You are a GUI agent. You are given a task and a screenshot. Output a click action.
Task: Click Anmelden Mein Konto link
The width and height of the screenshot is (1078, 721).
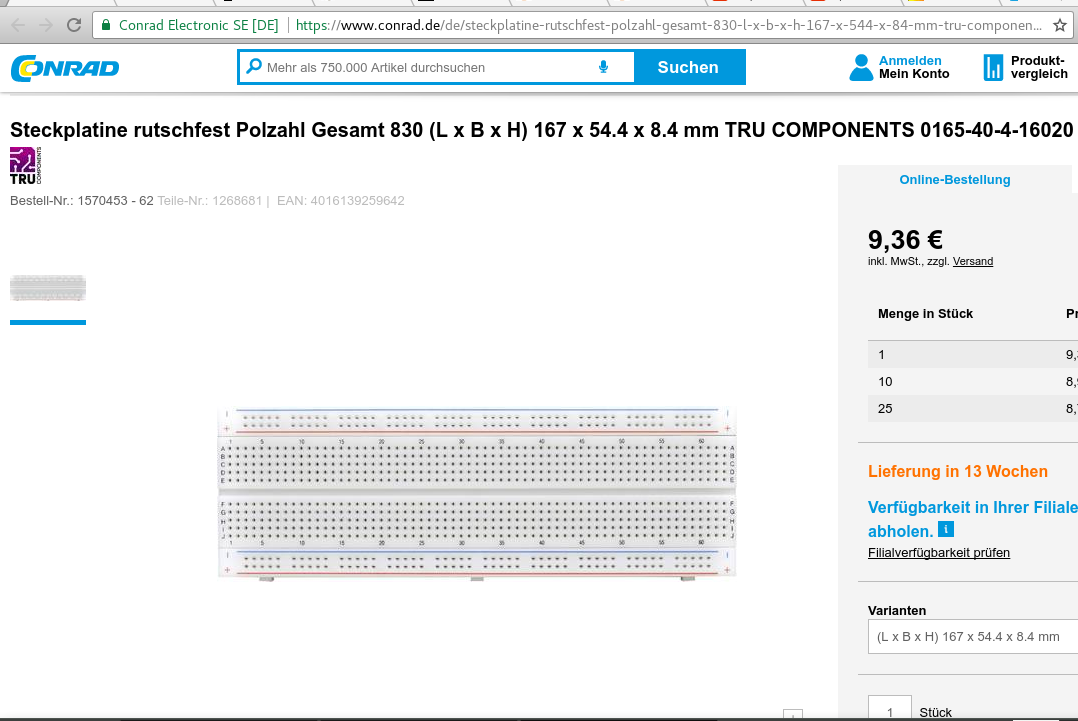click(914, 67)
